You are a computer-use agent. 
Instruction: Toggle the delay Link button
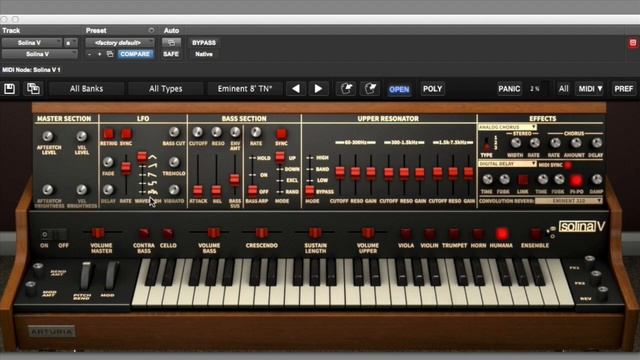(x=523, y=180)
